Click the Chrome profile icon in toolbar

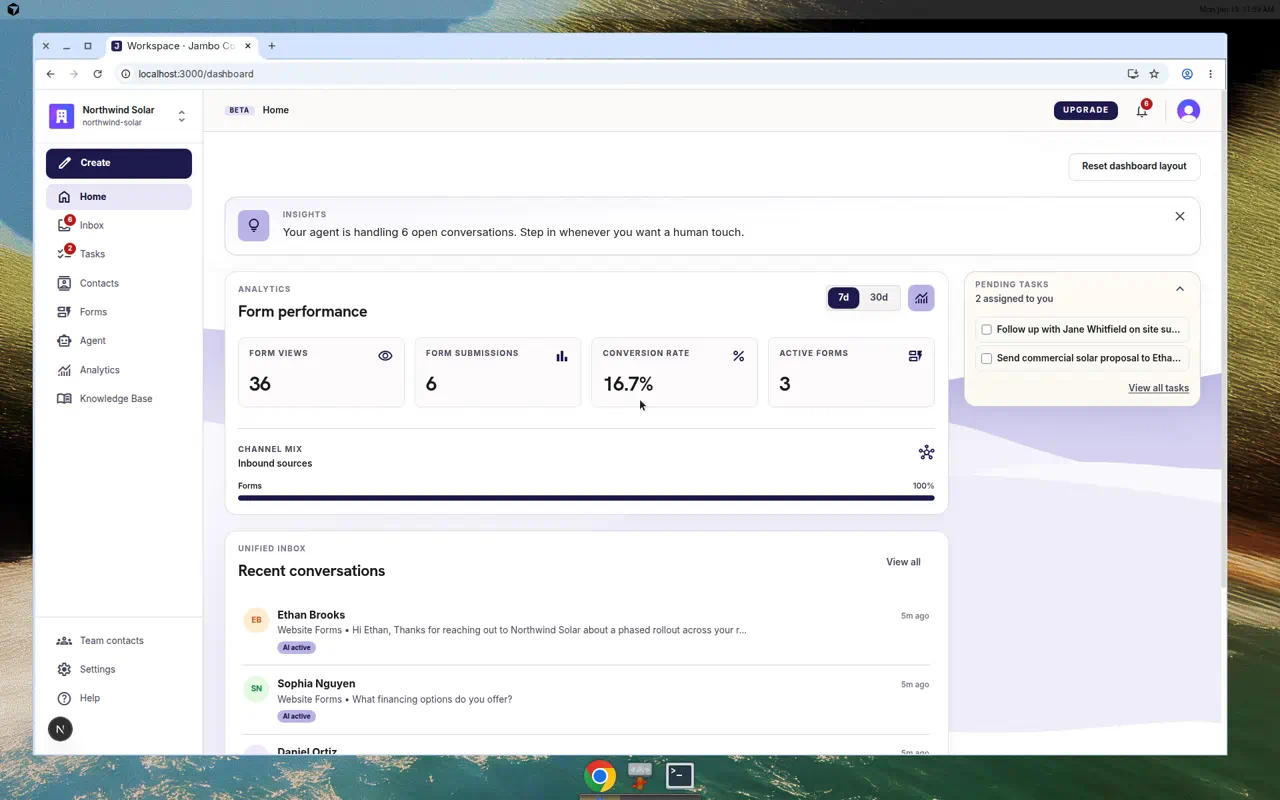coord(1187,74)
